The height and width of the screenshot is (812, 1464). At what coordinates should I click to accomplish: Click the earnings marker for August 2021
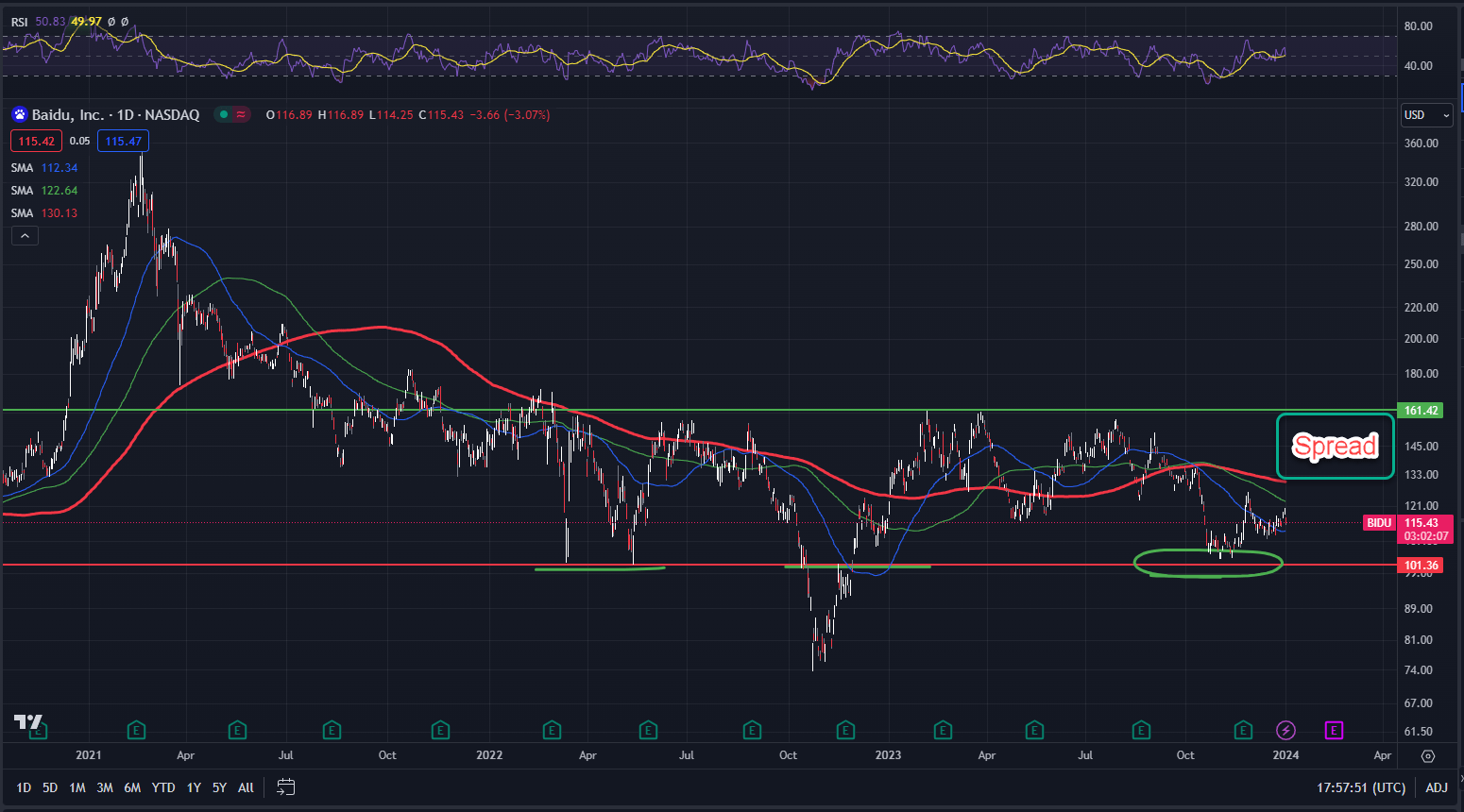click(332, 730)
